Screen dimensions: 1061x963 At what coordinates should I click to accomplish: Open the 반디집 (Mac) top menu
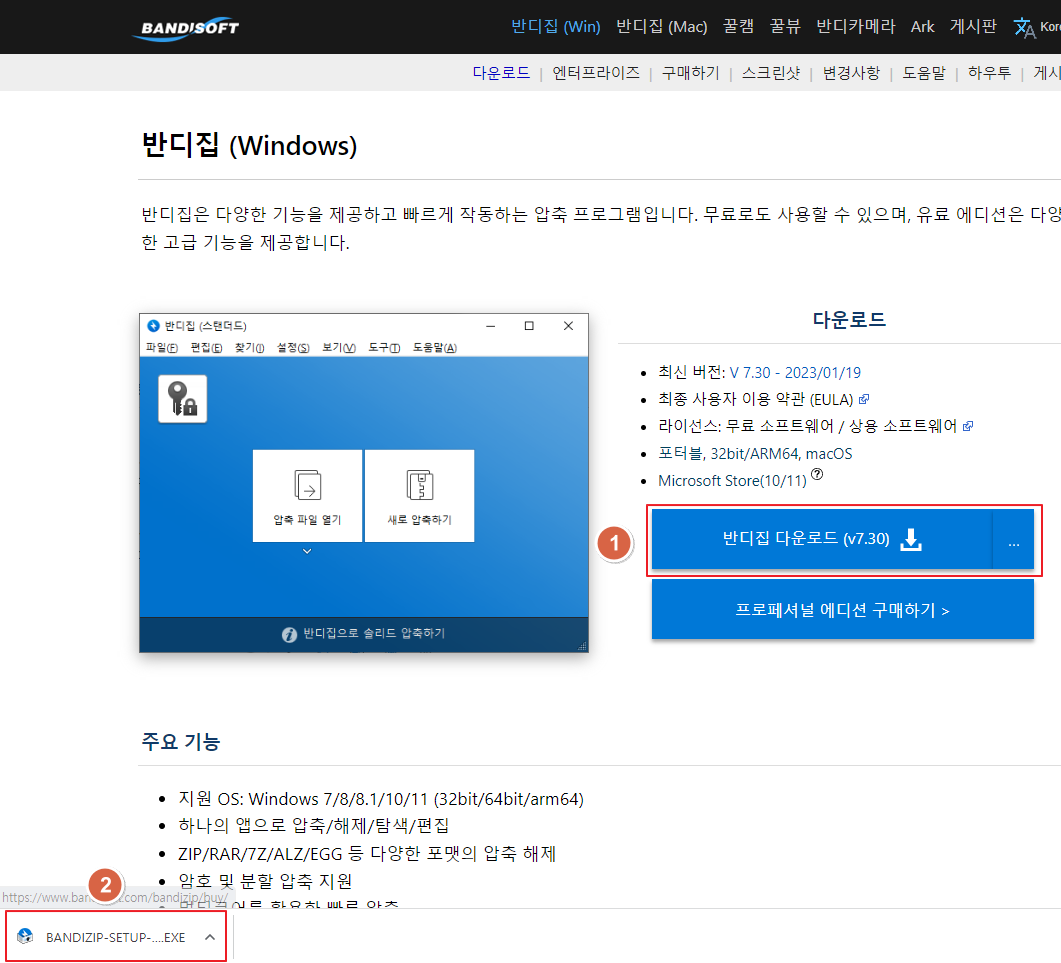point(661,26)
